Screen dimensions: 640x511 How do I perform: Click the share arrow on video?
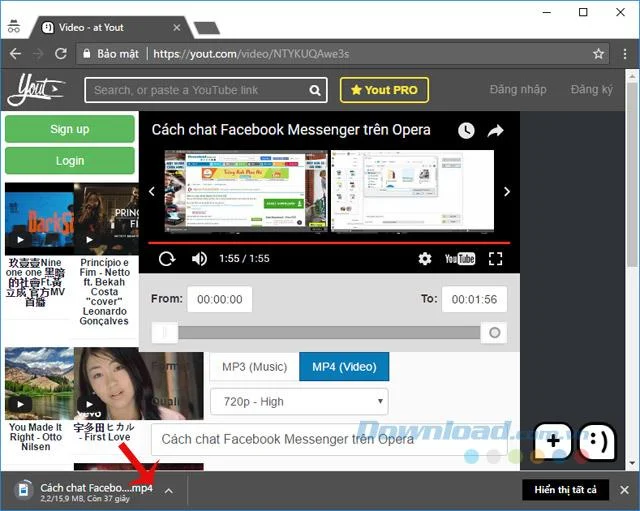[496, 131]
